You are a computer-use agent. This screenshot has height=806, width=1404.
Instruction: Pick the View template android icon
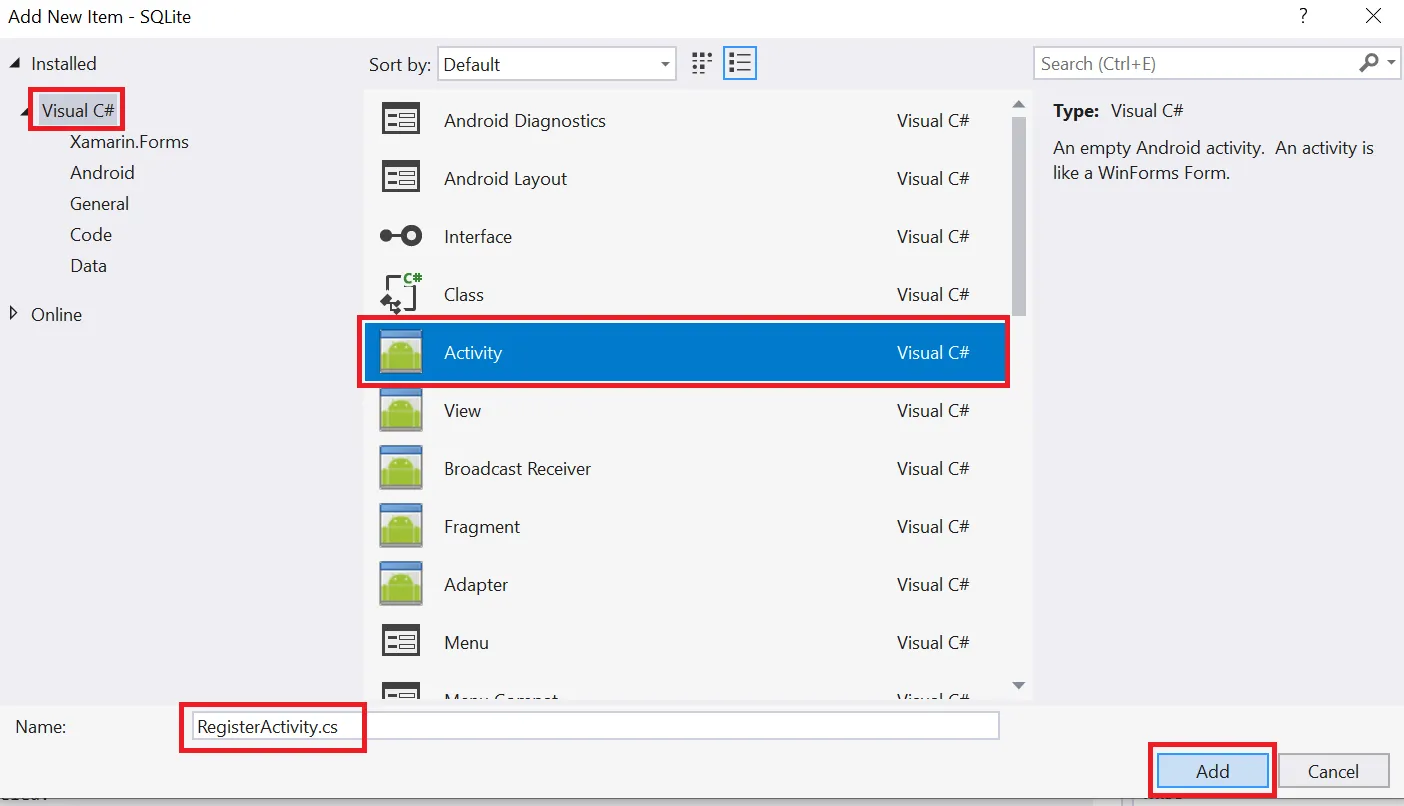[x=401, y=410]
